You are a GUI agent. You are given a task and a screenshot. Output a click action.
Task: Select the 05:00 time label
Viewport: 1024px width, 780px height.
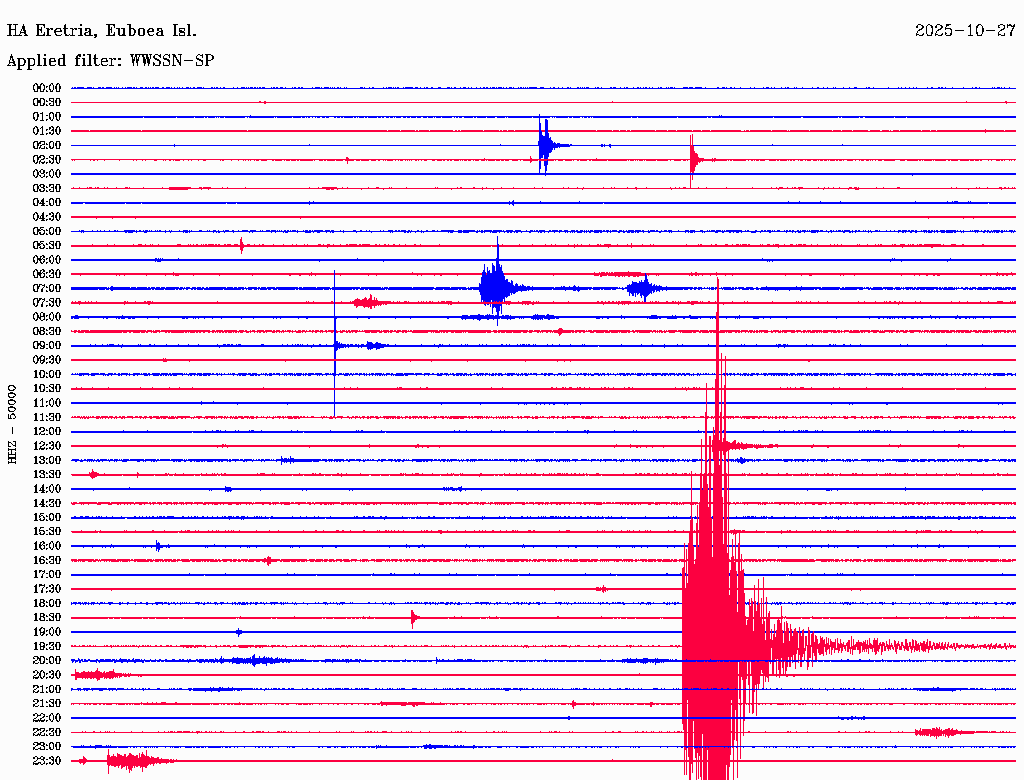[47, 231]
